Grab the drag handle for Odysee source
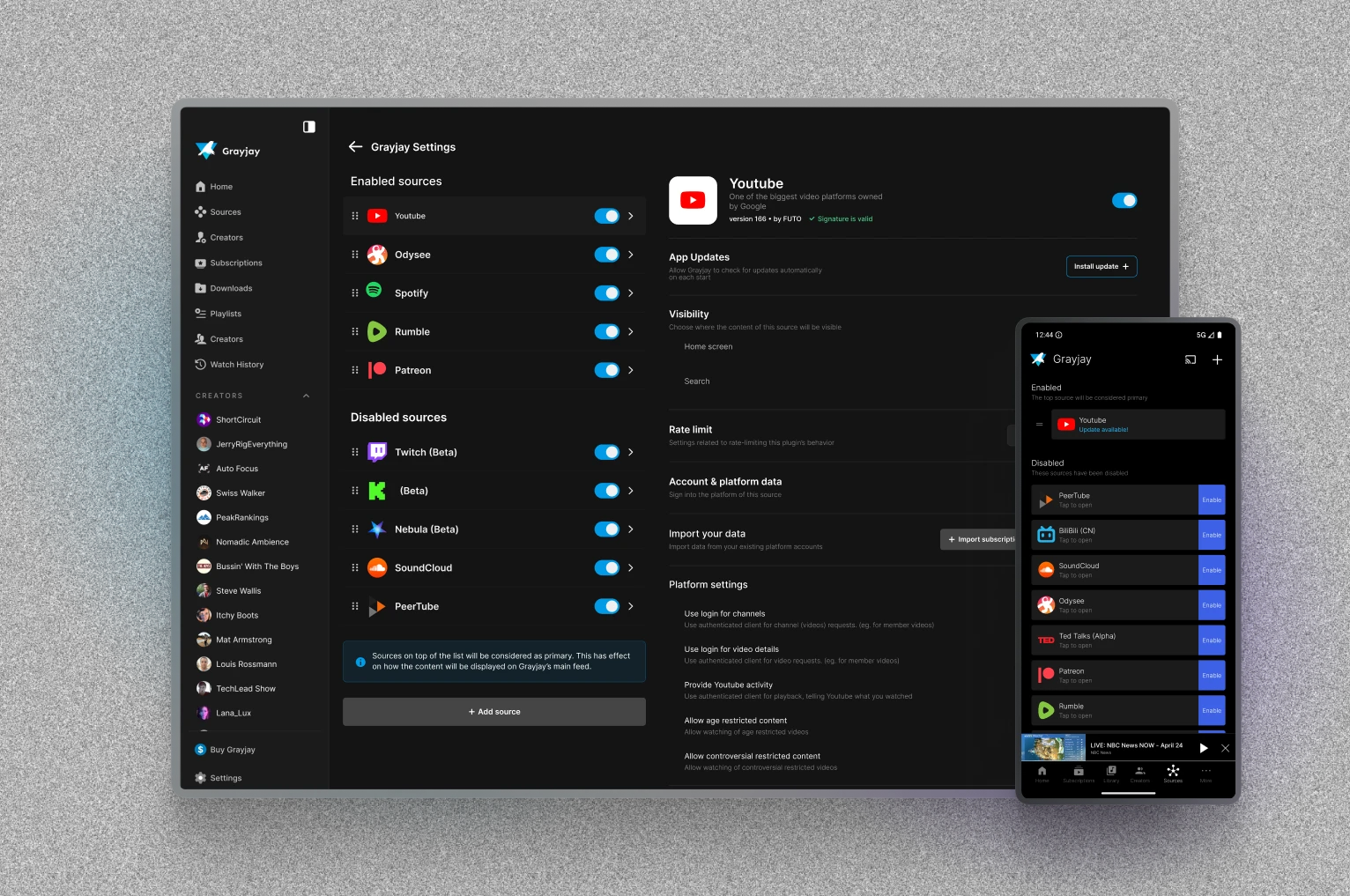This screenshot has width=1350, height=896. coord(355,255)
